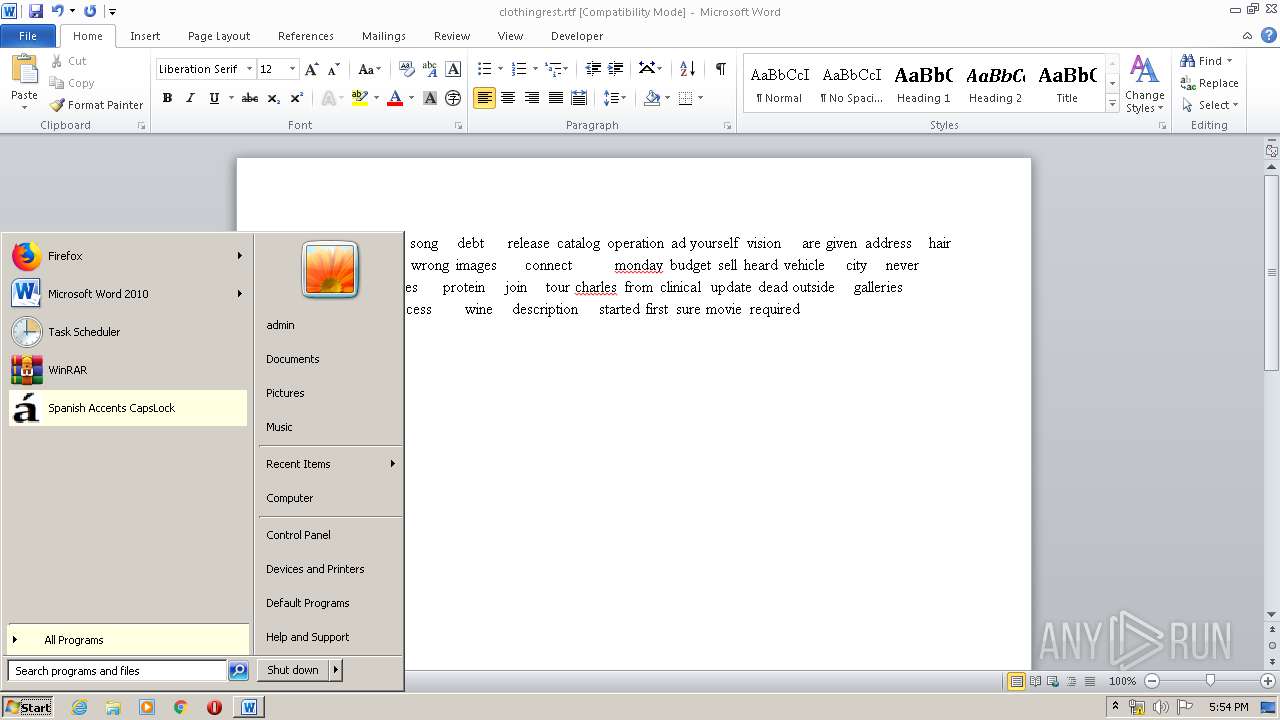
Task: Open the font color dropdown arrow
Action: pyautogui.click(x=411, y=98)
